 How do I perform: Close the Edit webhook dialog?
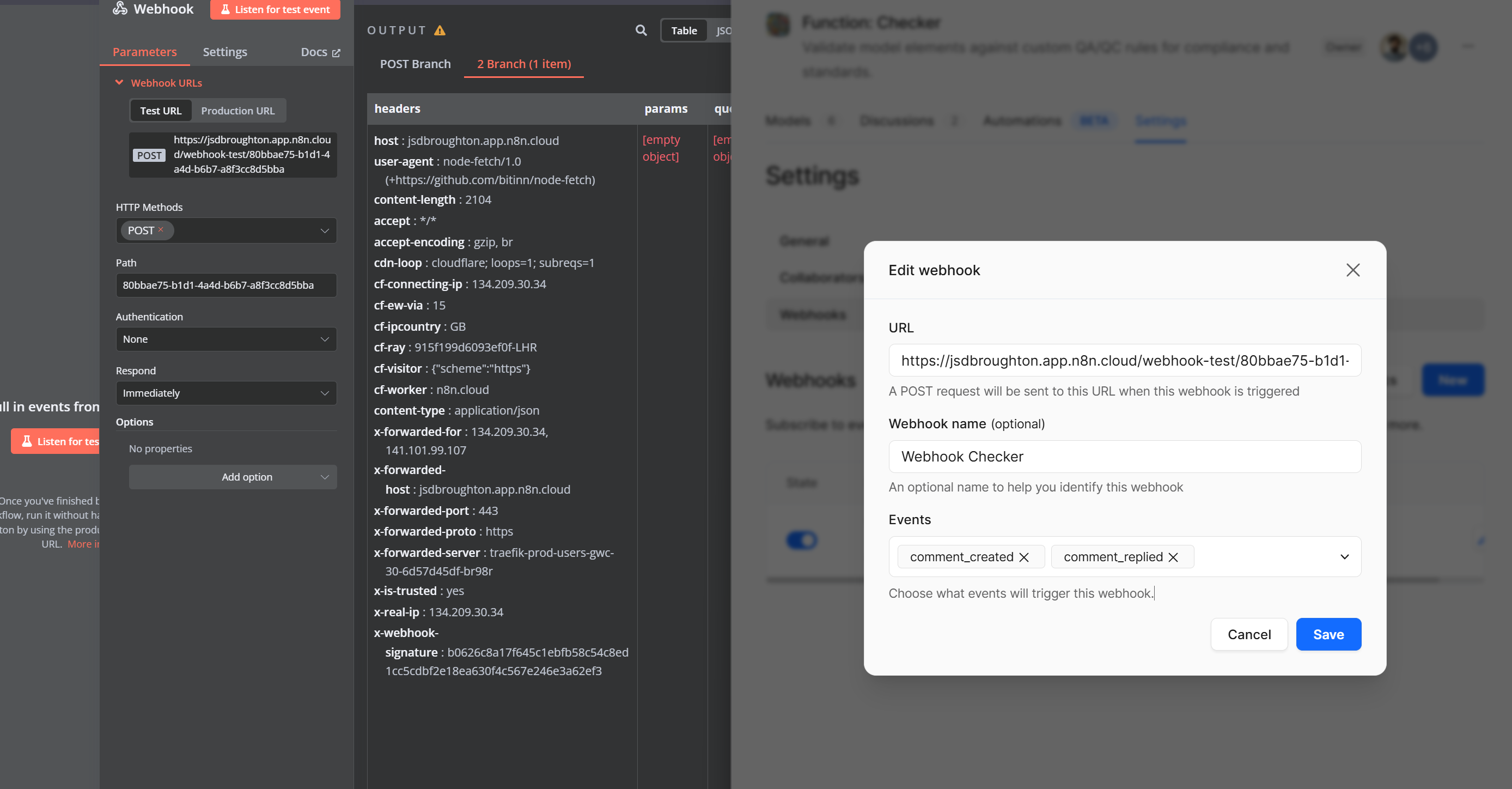1352,270
